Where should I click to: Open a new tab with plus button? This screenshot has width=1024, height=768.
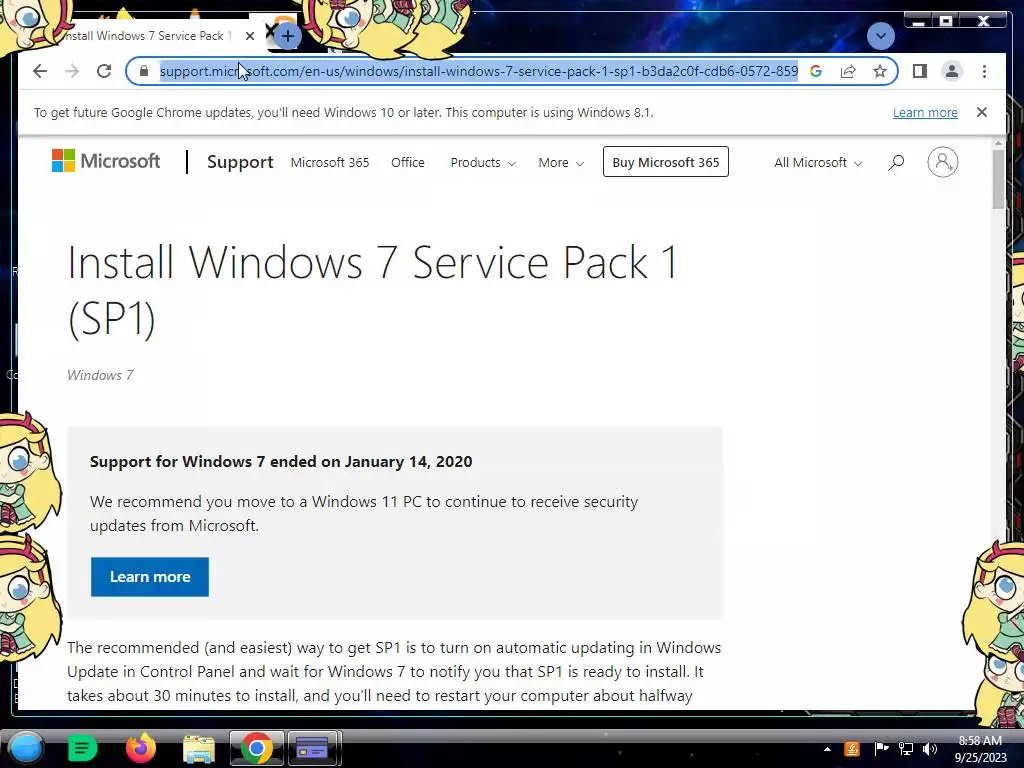click(x=287, y=36)
